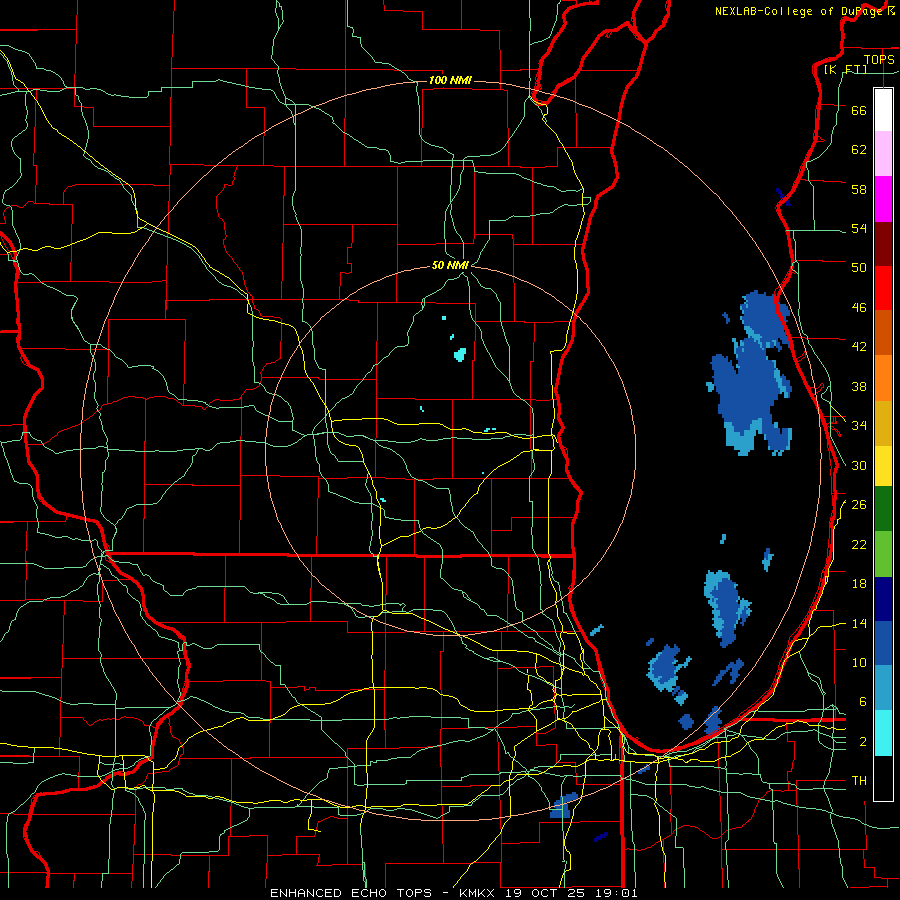Click the legend value 42
Screen dimensions: 900x900
tap(859, 347)
